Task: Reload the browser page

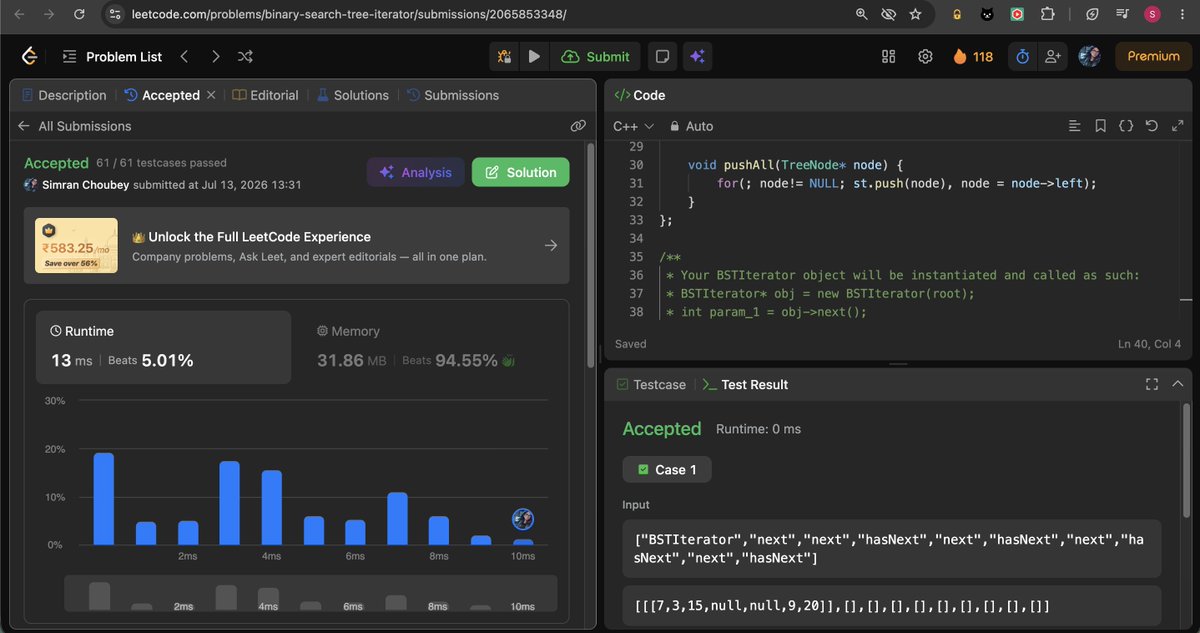Action: tap(82, 15)
